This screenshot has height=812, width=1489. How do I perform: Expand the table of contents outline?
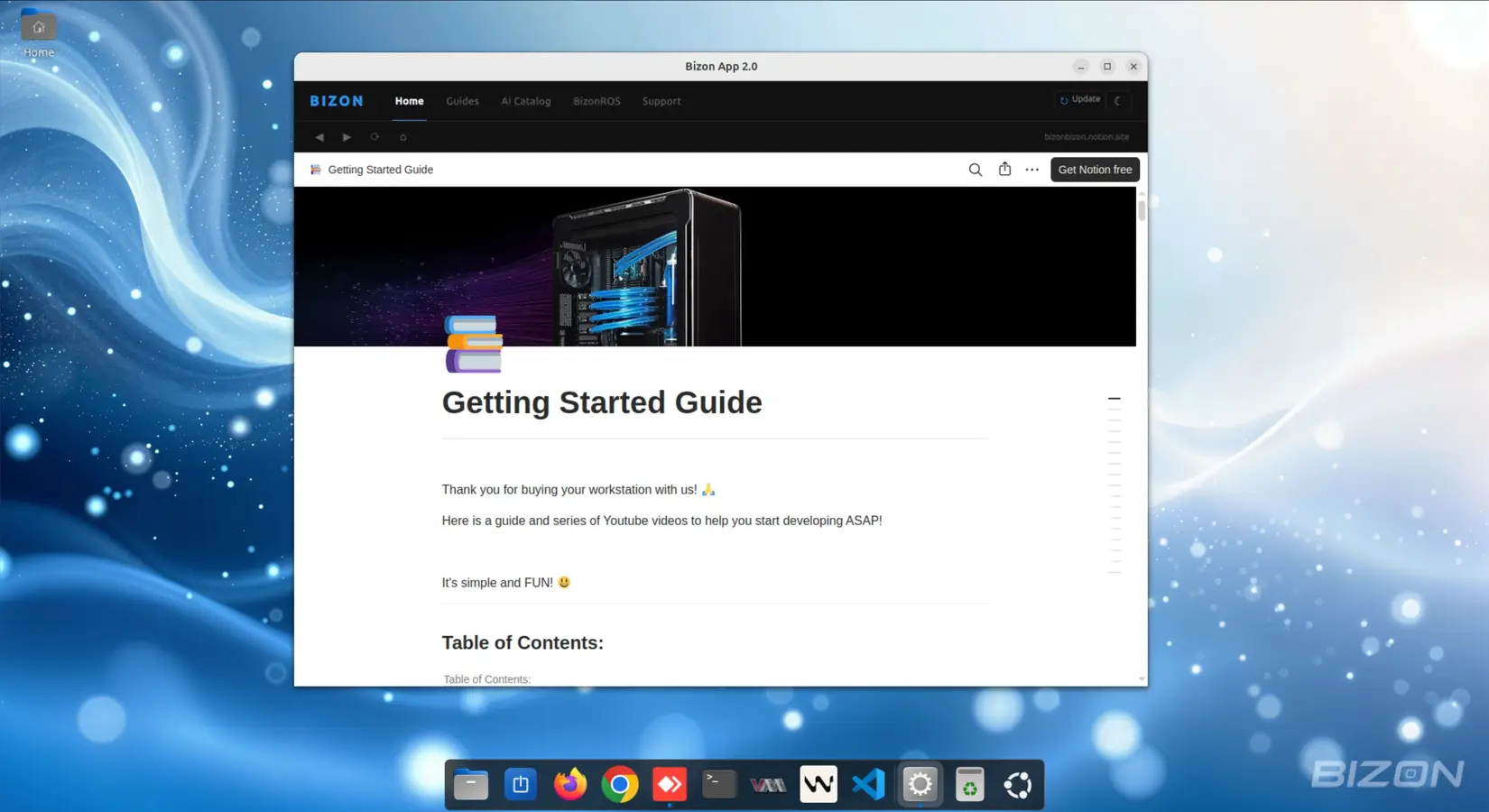pos(1114,398)
